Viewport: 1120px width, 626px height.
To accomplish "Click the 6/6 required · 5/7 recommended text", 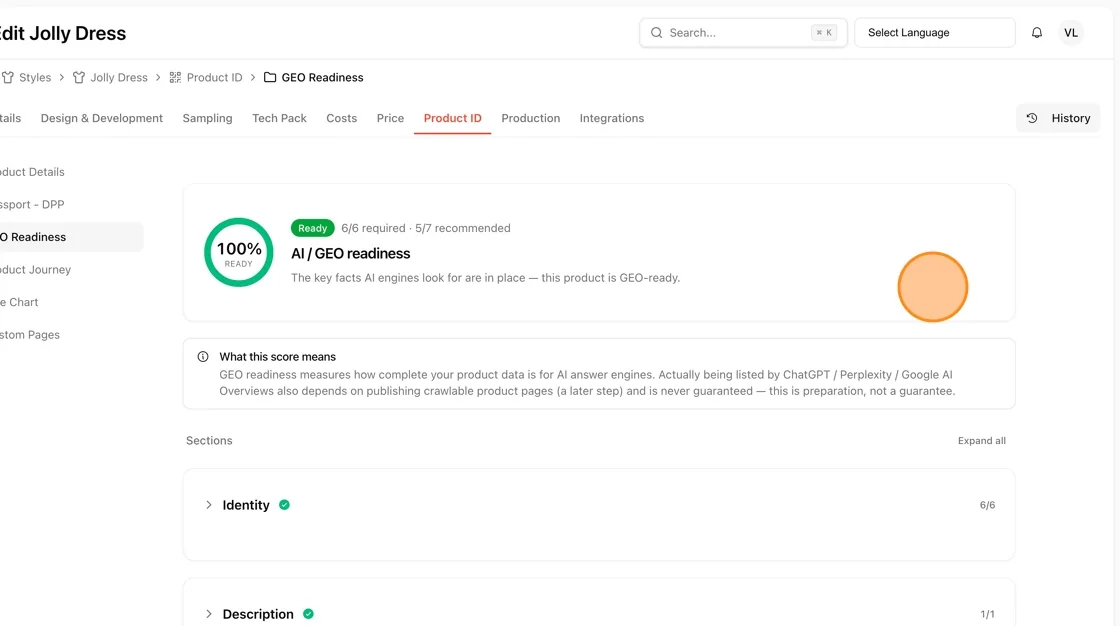I will [x=426, y=228].
